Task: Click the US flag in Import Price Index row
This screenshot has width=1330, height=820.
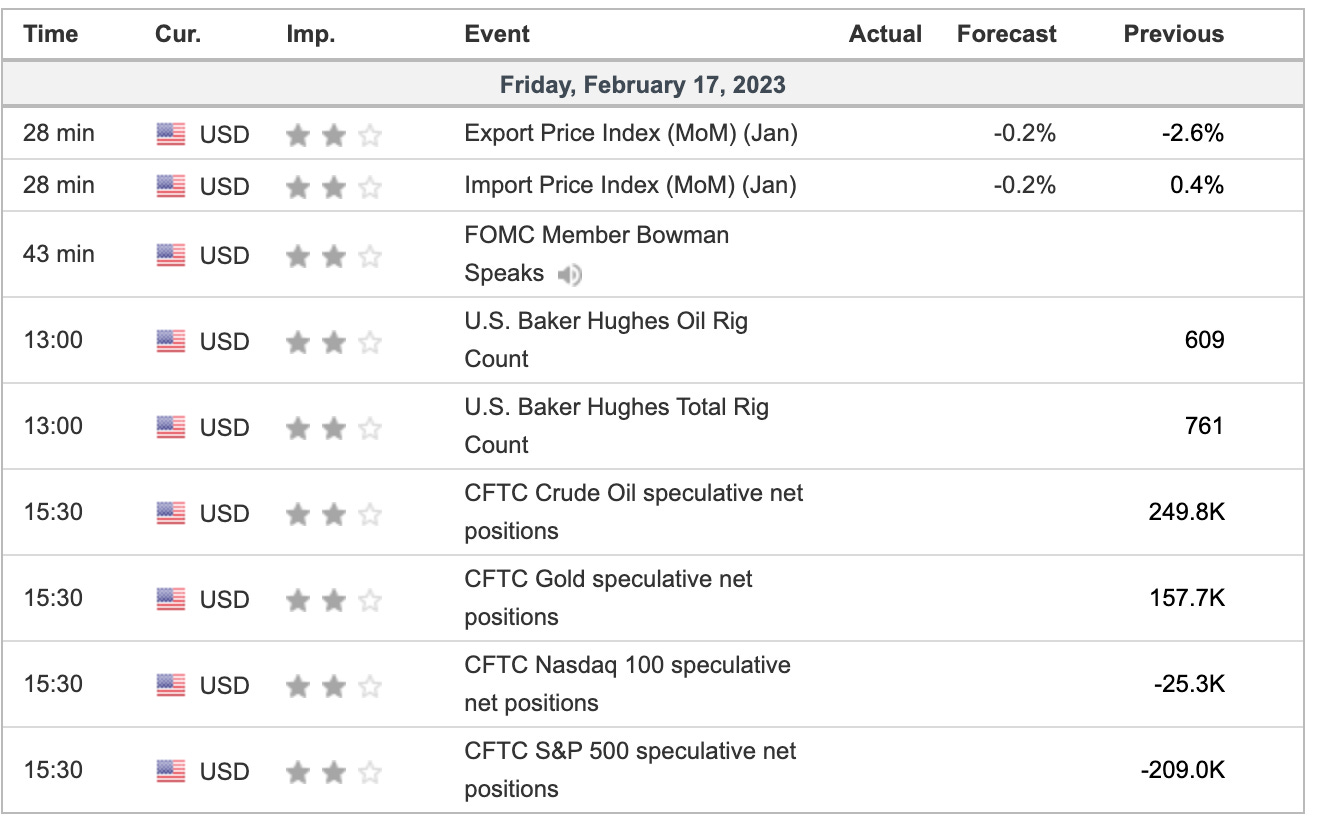Action: point(171,186)
